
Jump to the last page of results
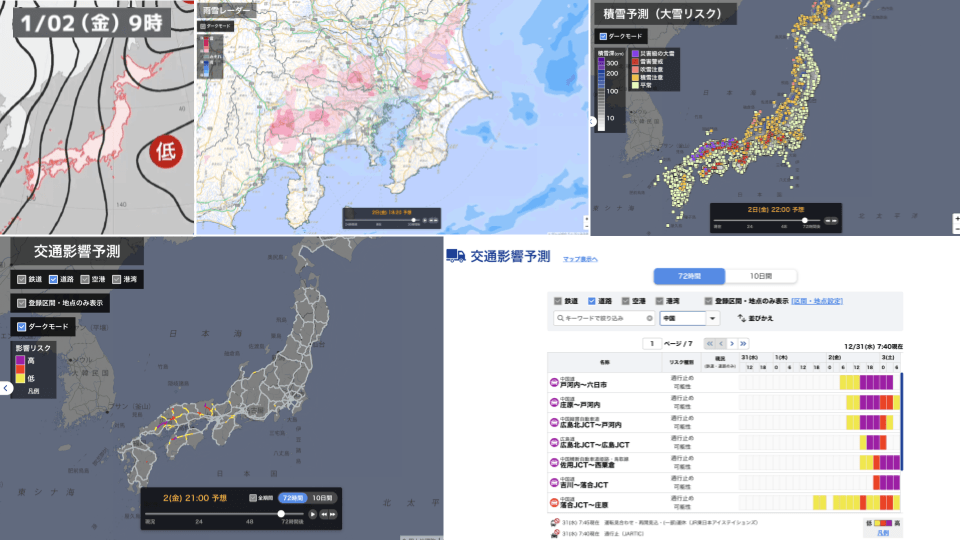pos(745,343)
